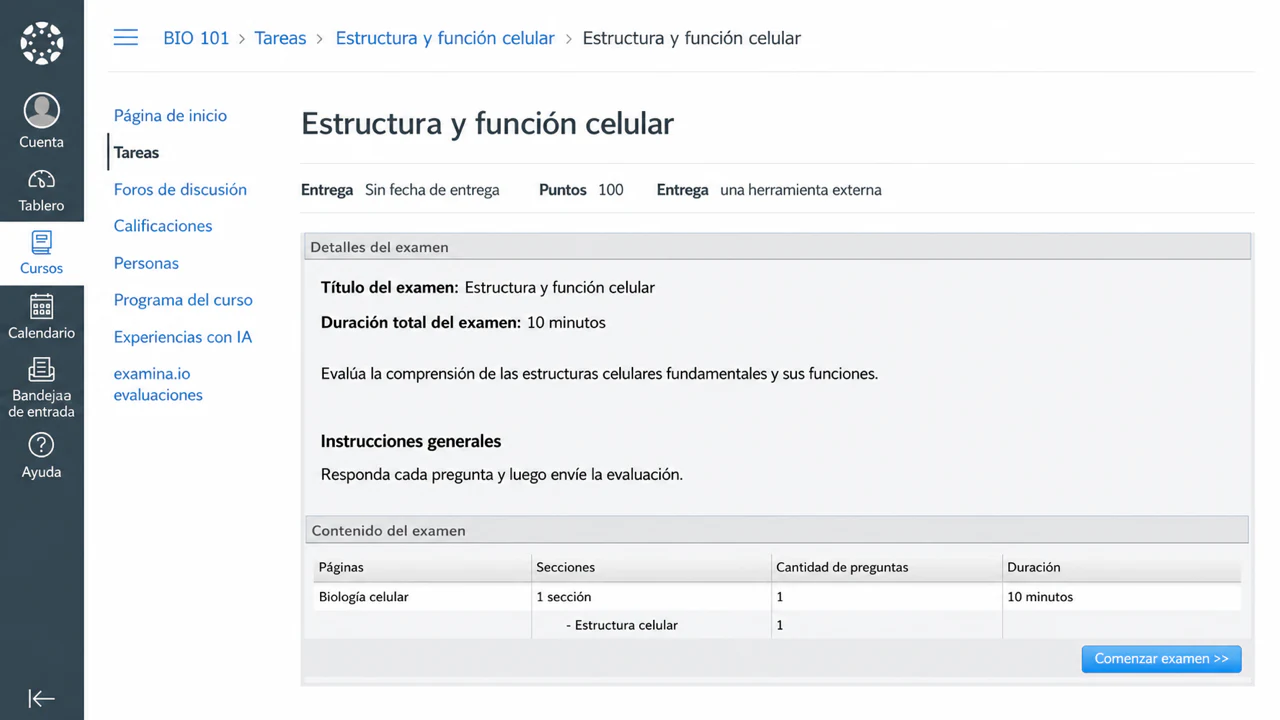Open the Tablero dashboard icon
Screen dimensions: 1280x720
[x=42, y=179]
